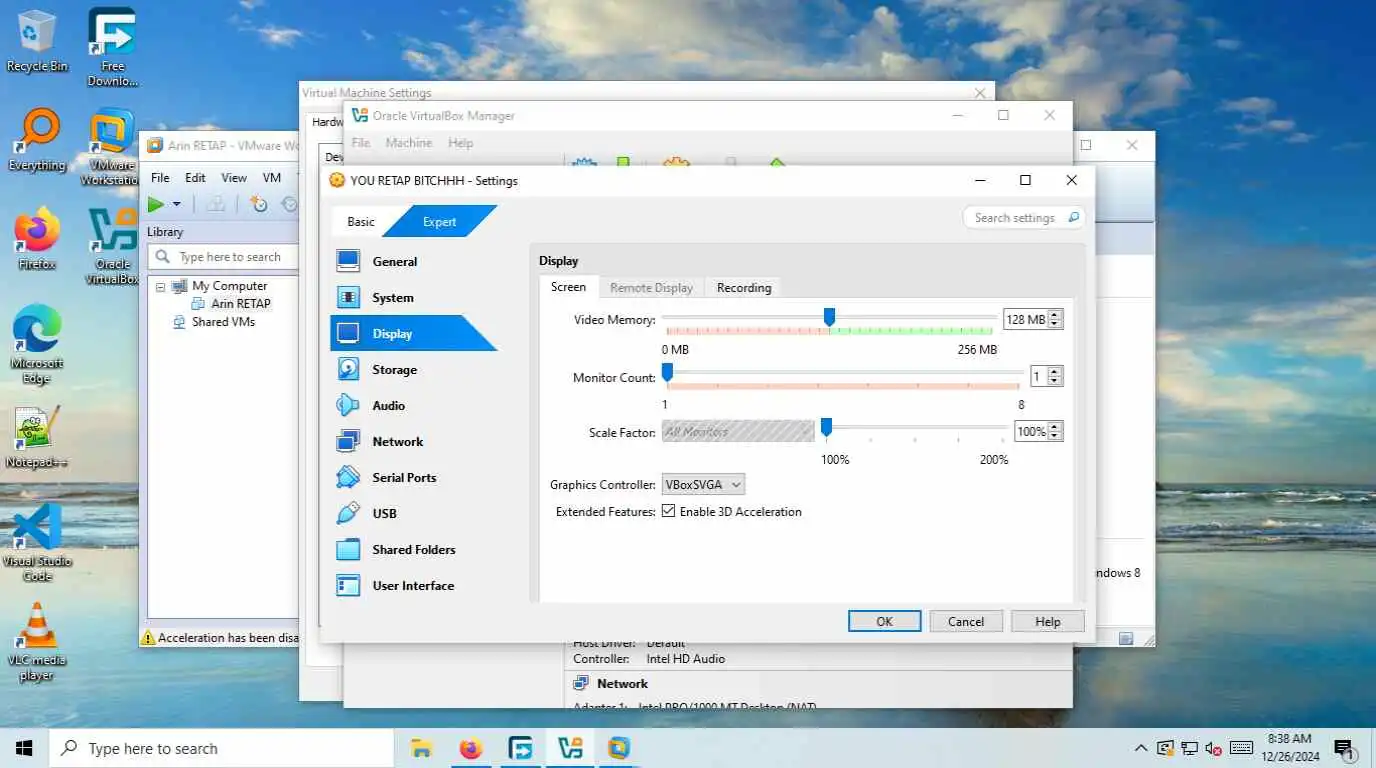The height and width of the screenshot is (768, 1376).
Task: Click the Windows taskbar search box
Action: (221, 748)
